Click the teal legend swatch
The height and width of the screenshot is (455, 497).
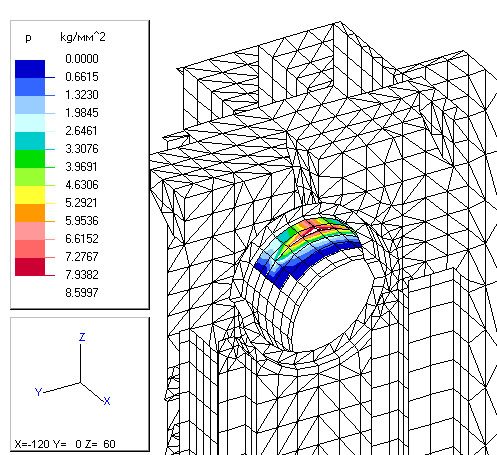pyautogui.click(x=30, y=141)
